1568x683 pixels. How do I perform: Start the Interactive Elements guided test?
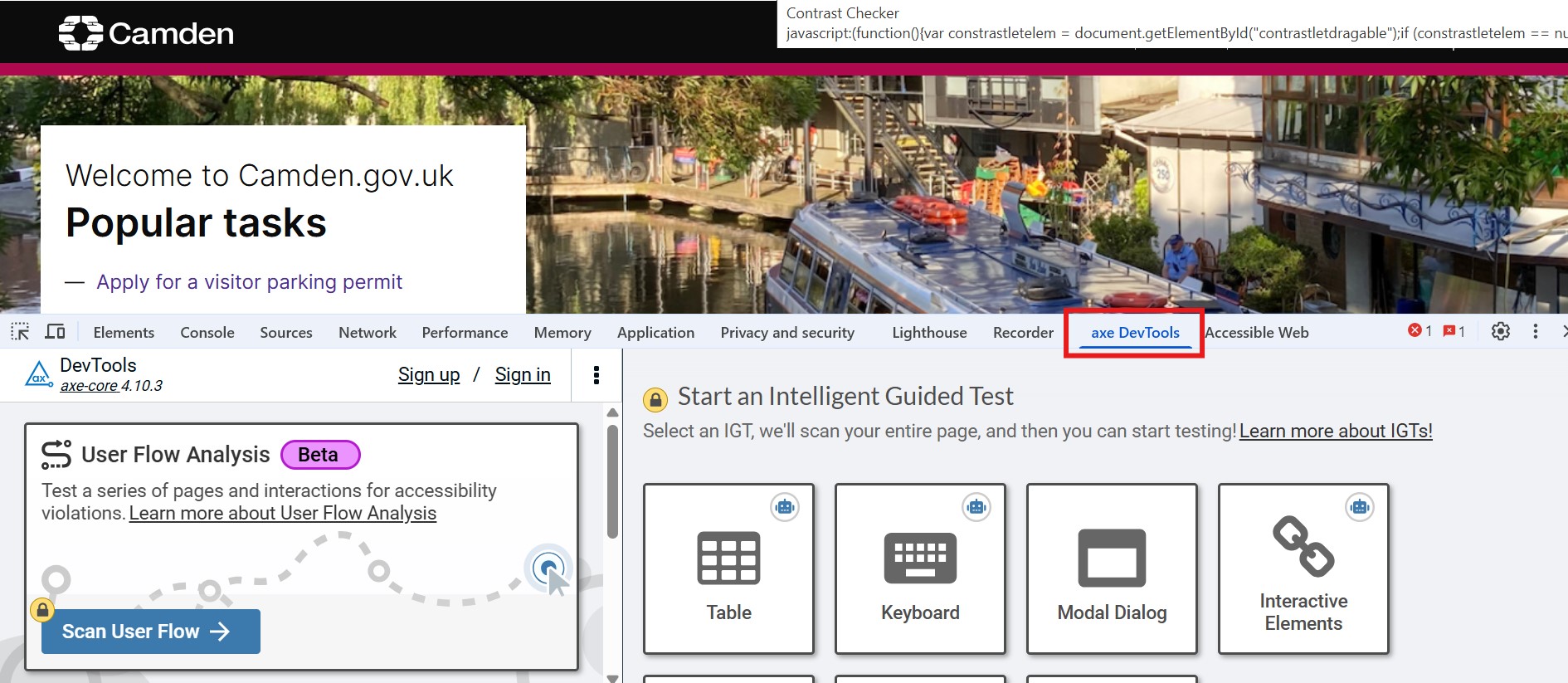pyautogui.click(x=1303, y=569)
